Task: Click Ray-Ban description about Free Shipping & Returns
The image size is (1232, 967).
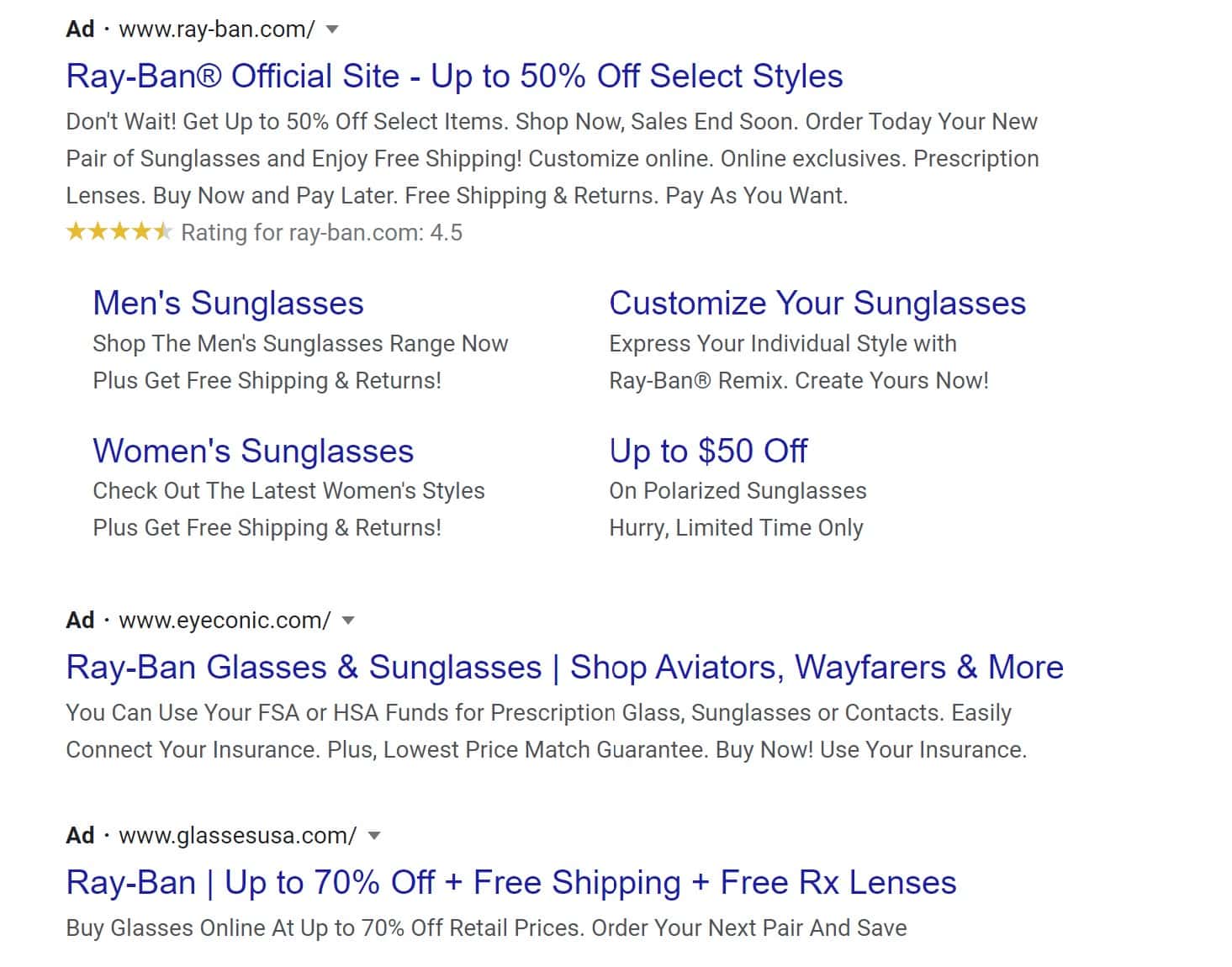Action: click(553, 159)
